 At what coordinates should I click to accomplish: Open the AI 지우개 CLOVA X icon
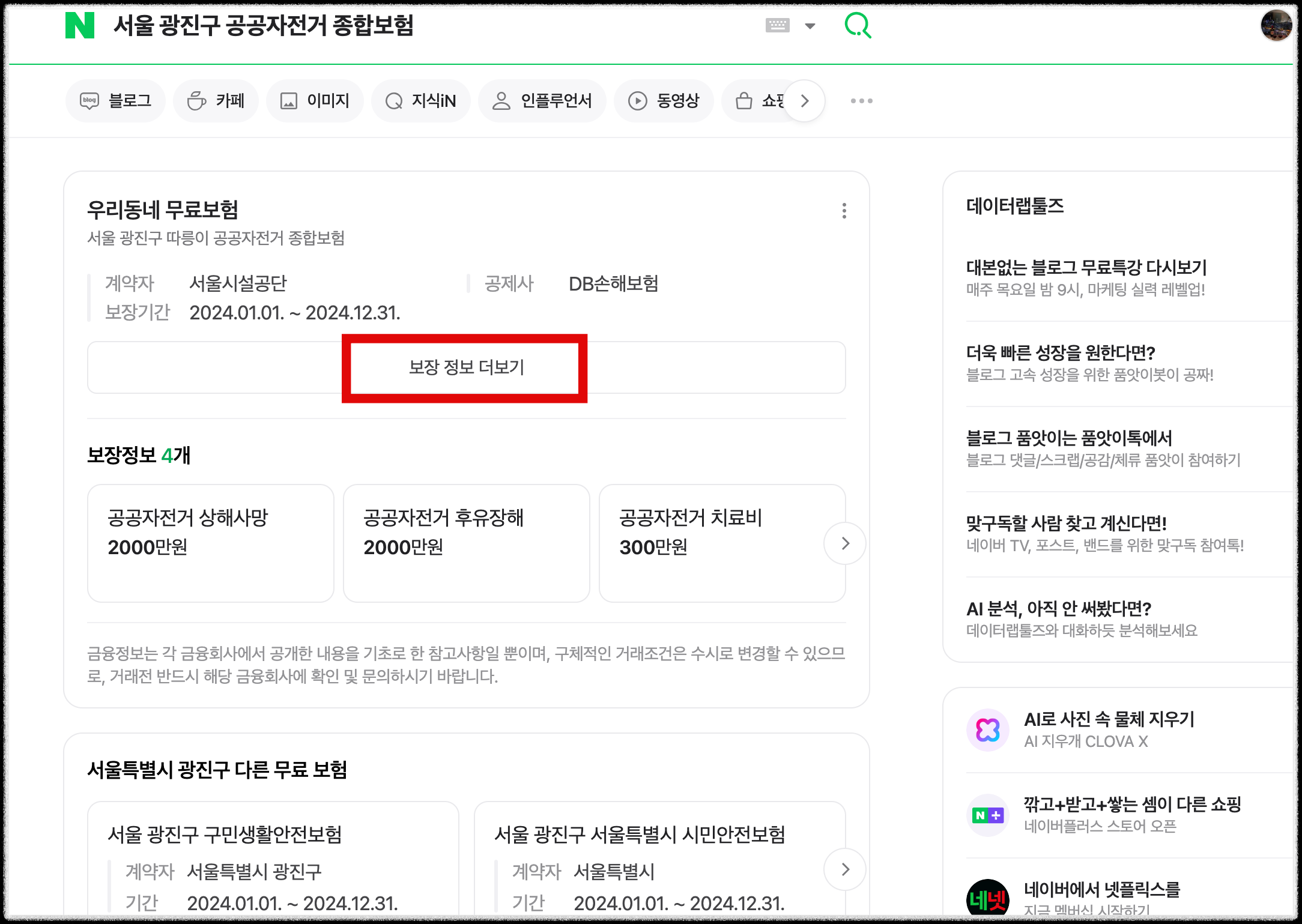tap(988, 730)
